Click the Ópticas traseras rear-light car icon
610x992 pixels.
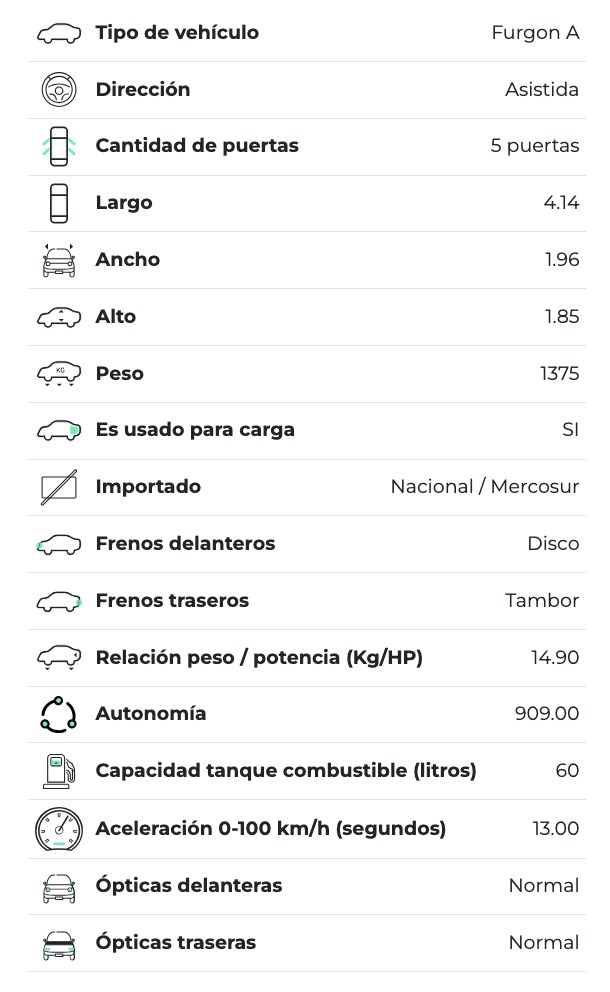coord(59,944)
